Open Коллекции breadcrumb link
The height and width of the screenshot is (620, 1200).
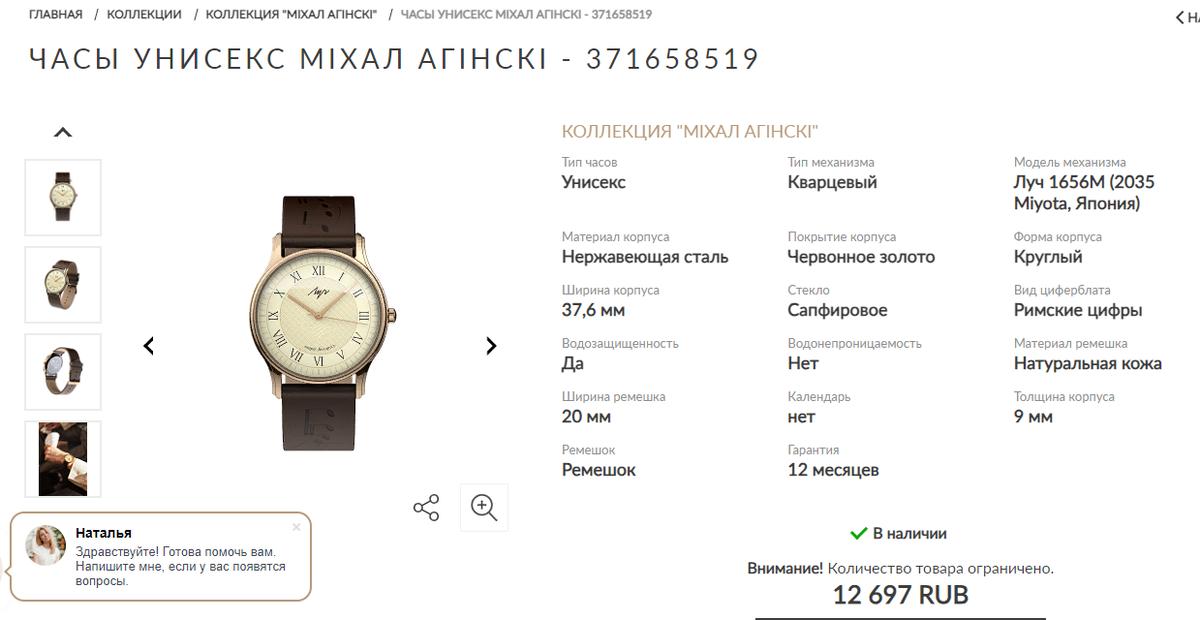coord(144,15)
